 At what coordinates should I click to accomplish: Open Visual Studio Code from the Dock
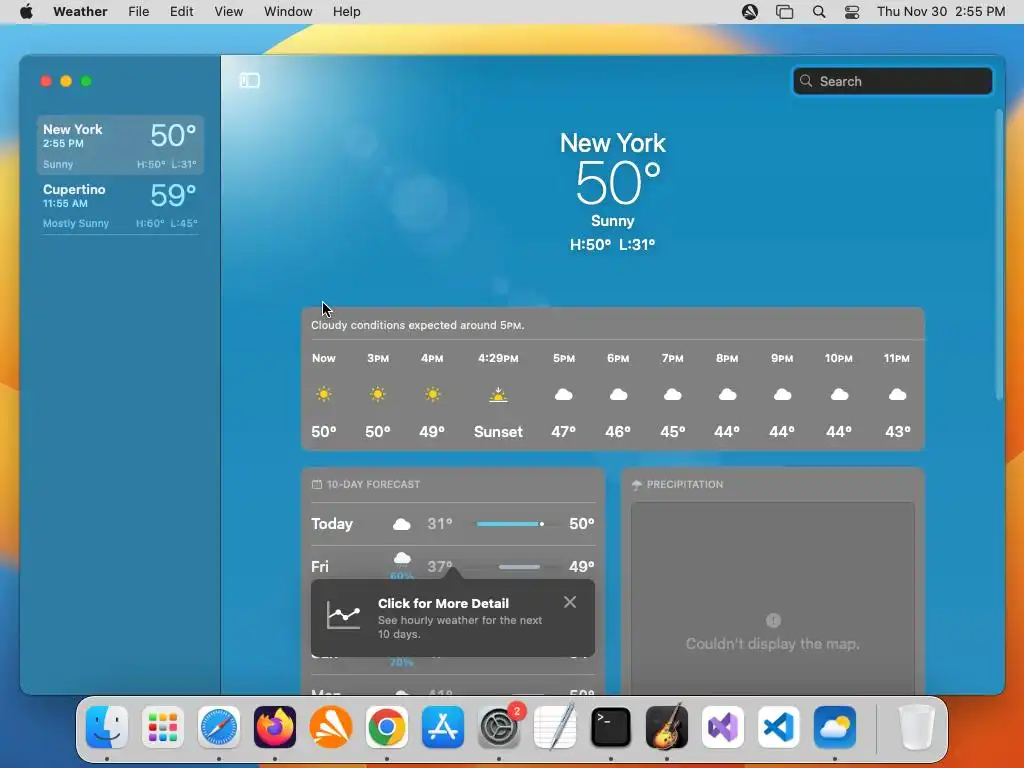tap(778, 727)
